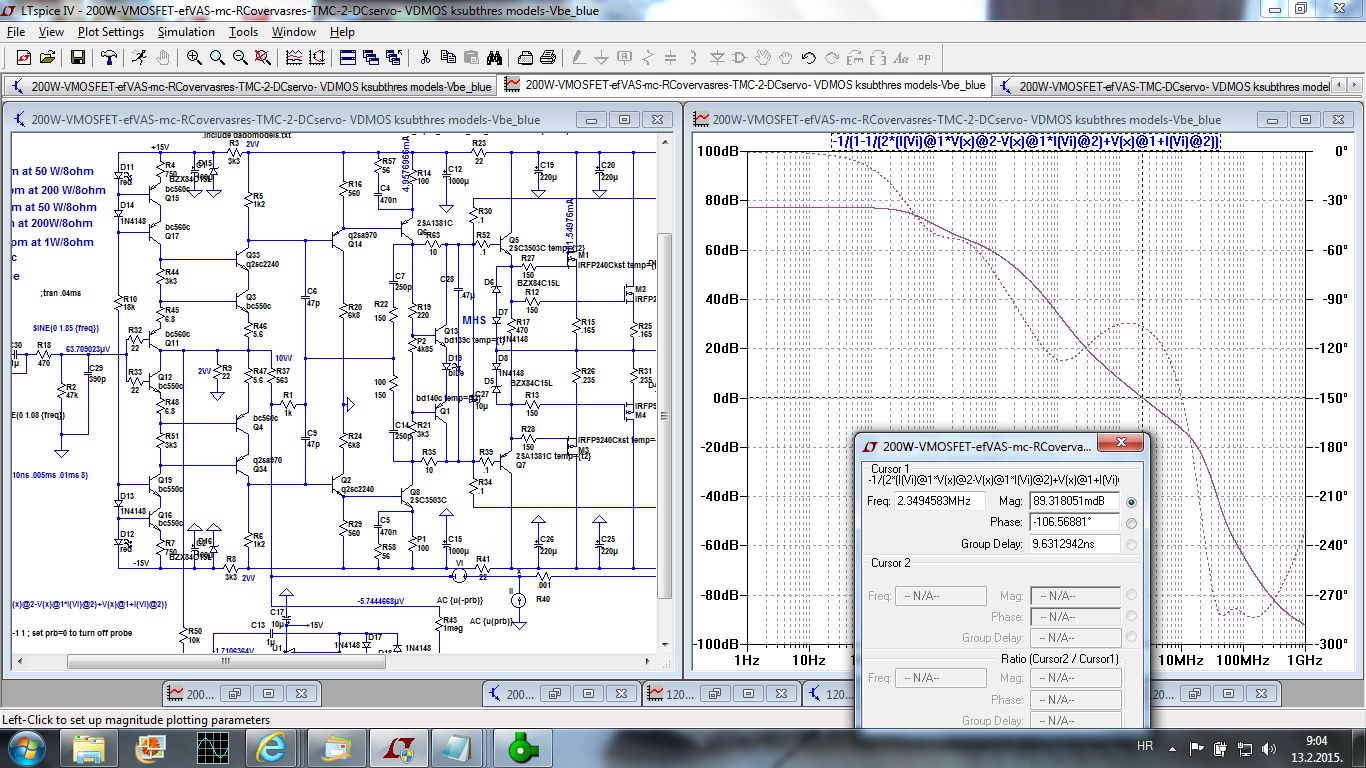Run the simulation with running-man icon
This screenshot has width=1366, height=768.
pyautogui.click(x=139, y=57)
